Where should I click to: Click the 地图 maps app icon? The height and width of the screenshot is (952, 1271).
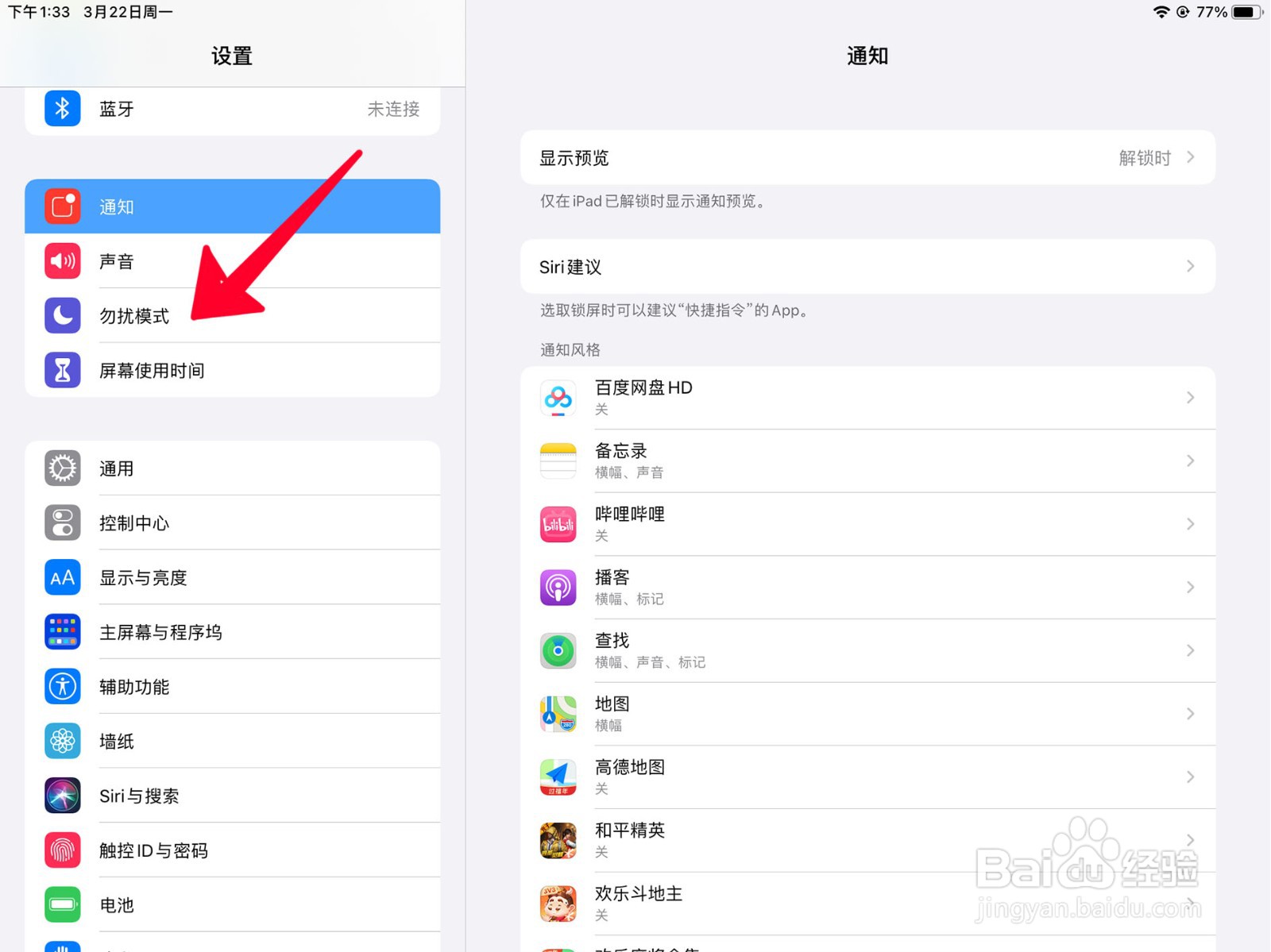(558, 713)
